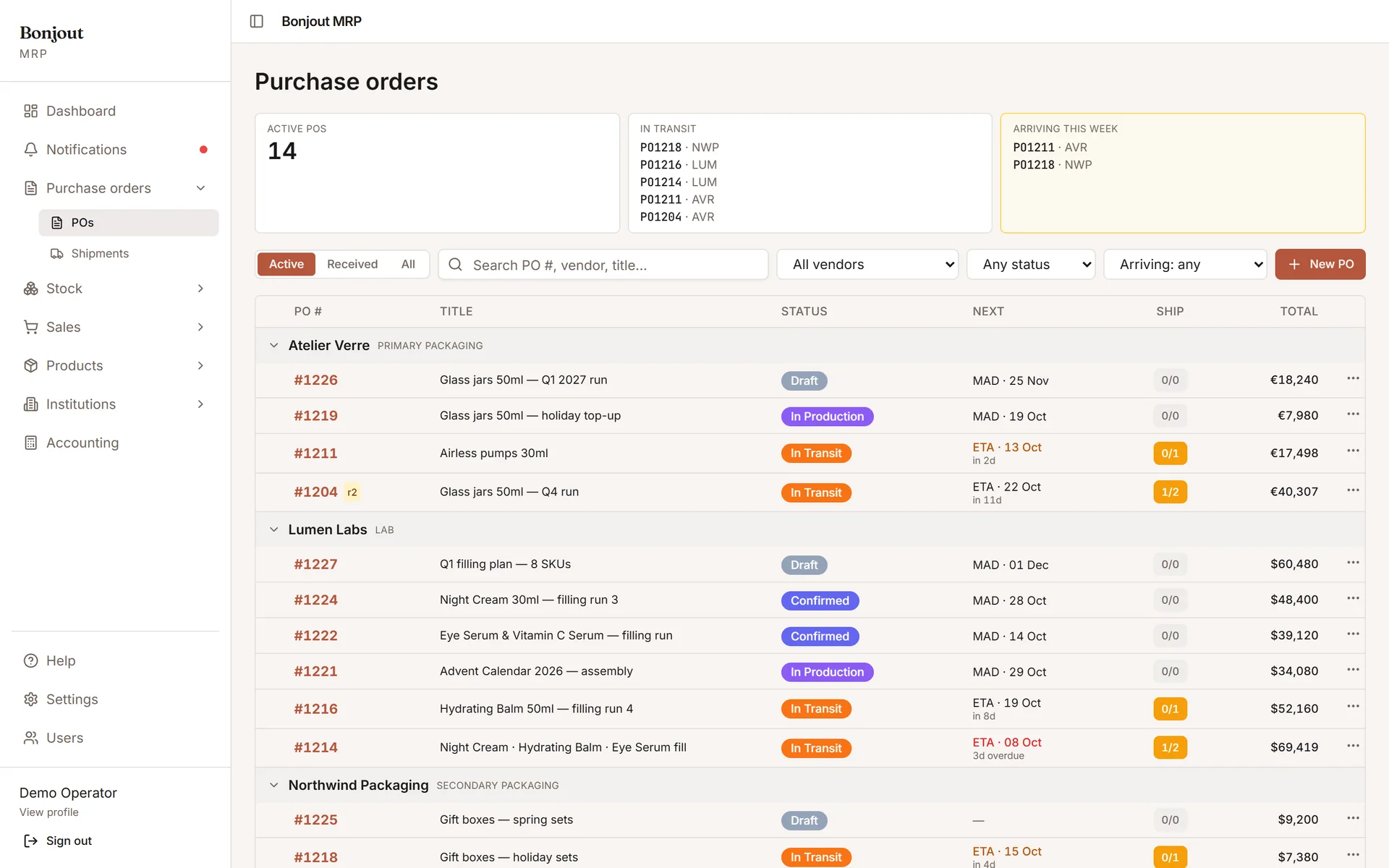Select the Active filter tab
The height and width of the screenshot is (868, 1389).
286,264
